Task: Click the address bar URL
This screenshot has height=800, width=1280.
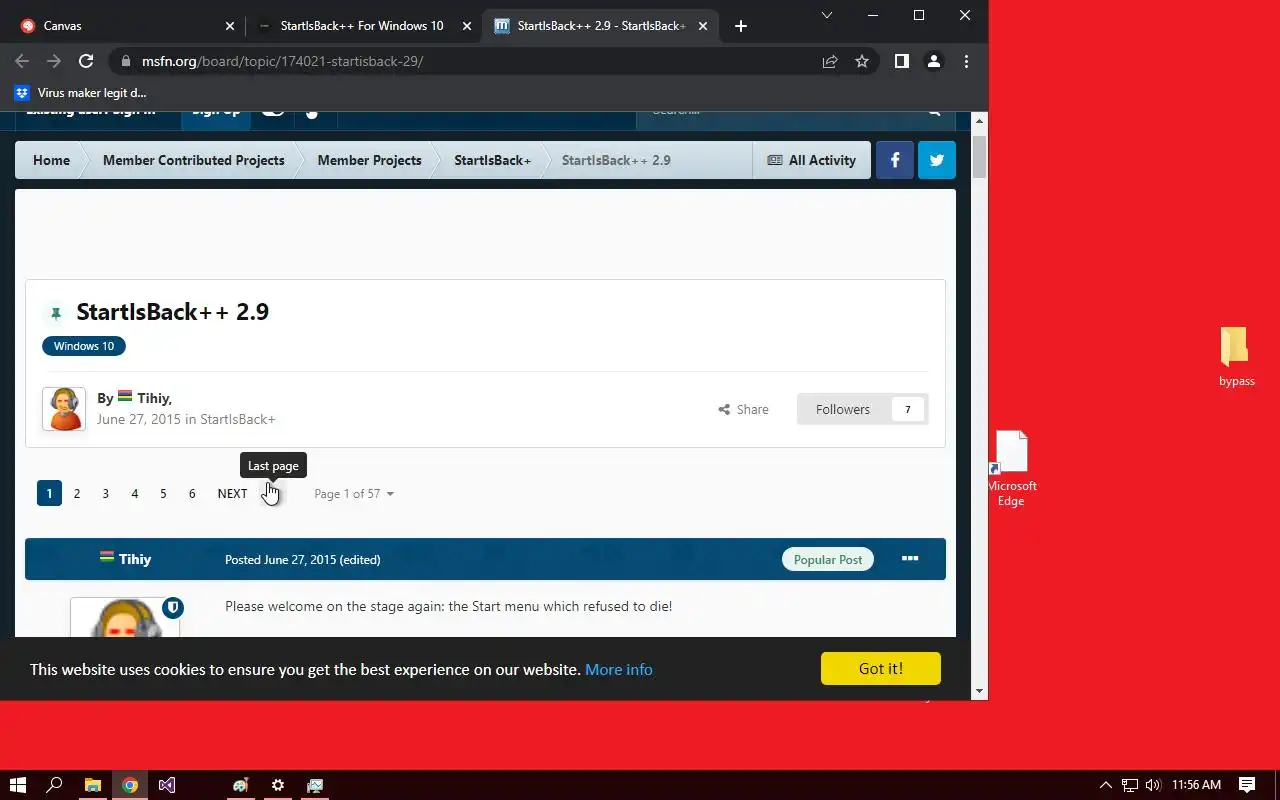Action: [x=282, y=61]
